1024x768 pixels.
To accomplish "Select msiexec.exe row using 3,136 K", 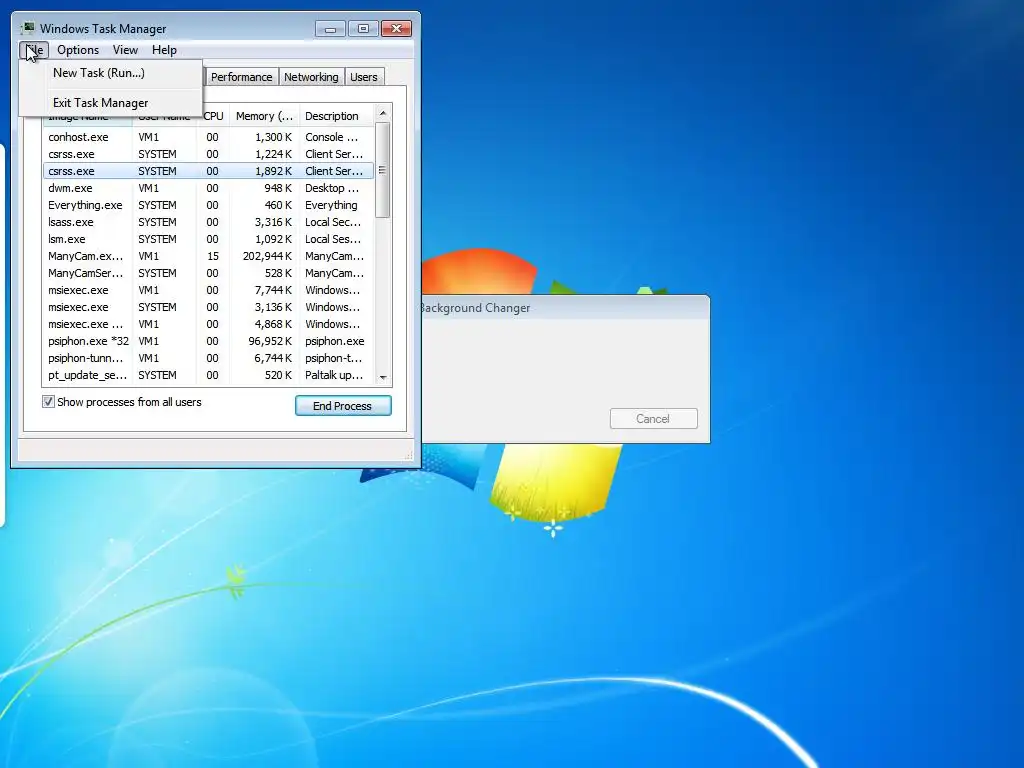I will (x=208, y=307).
